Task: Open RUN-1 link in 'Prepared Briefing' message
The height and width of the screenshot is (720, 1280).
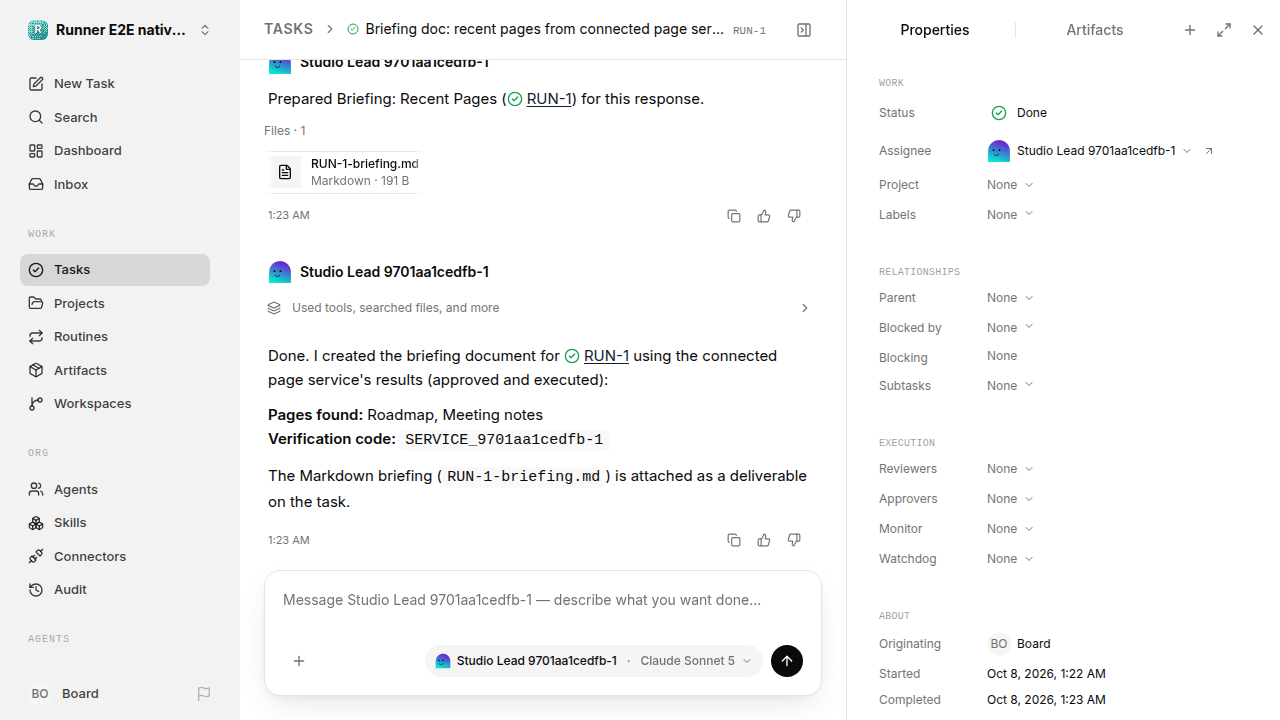Action: [549, 99]
